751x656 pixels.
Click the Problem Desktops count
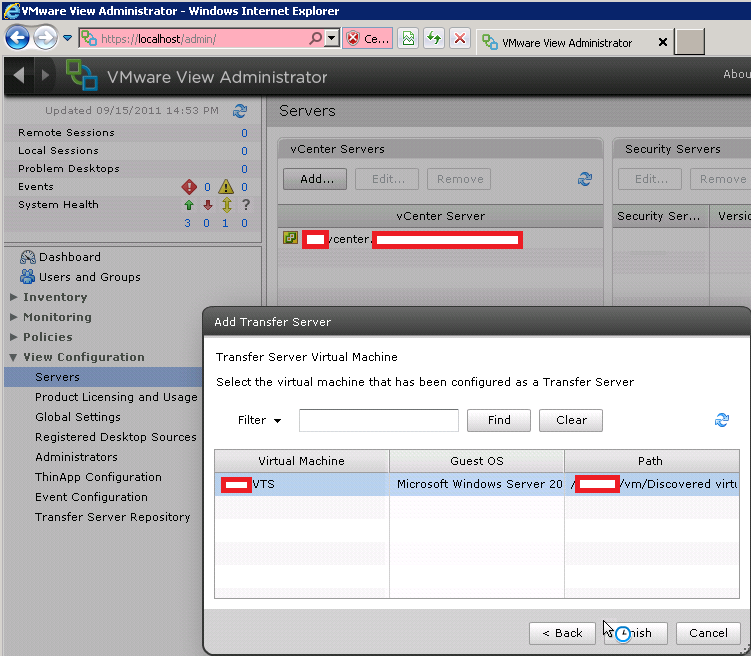[244, 169]
